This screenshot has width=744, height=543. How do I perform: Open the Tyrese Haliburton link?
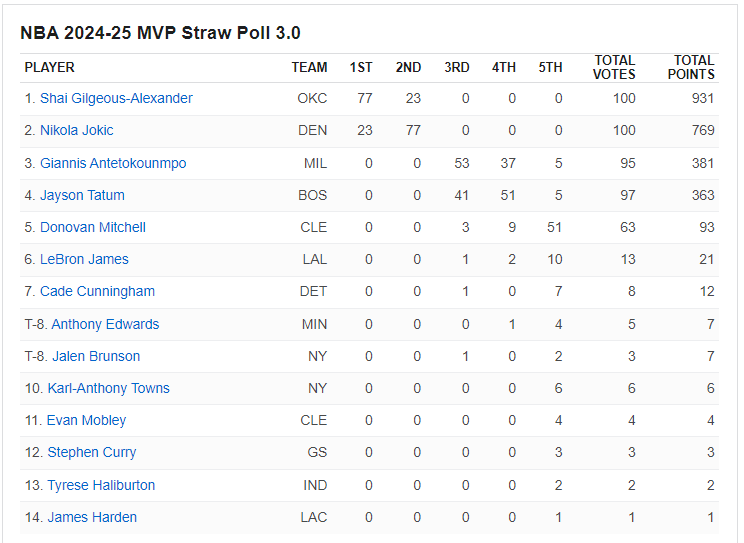101,485
